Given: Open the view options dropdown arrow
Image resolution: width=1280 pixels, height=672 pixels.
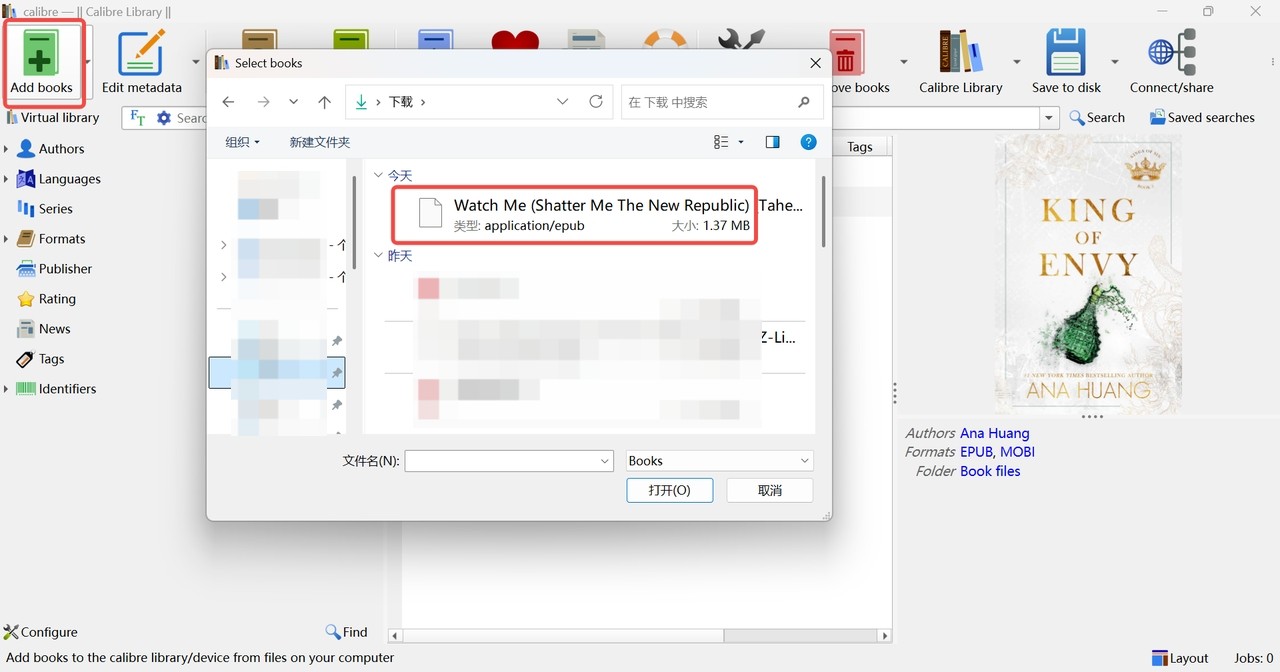Looking at the screenshot, I should [x=741, y=143].
